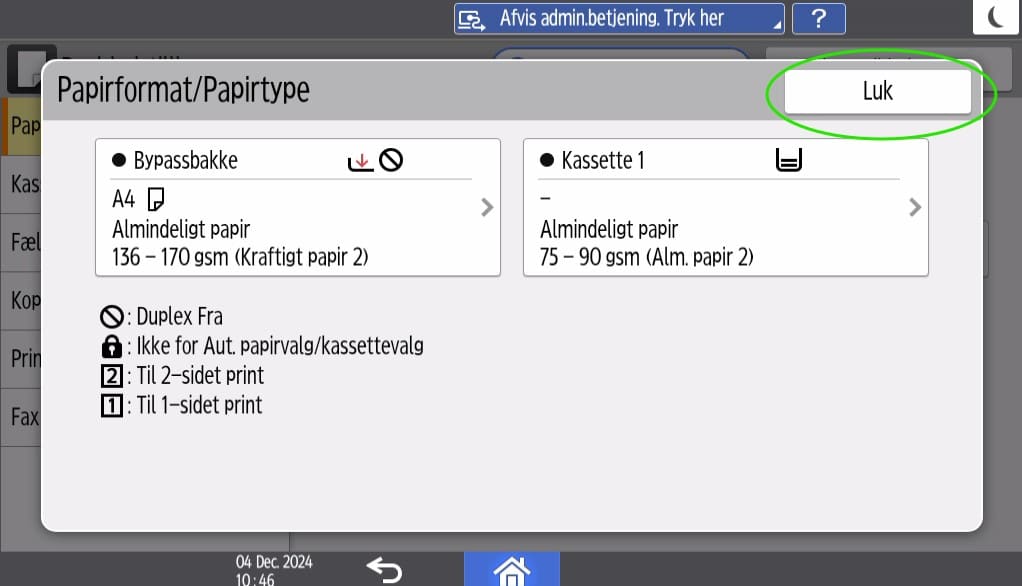Image resolution: width=1022 pixels, height=586 pixels.
Task: Expand Kassette 1 settings via its chevron
Action: [914, 208]
